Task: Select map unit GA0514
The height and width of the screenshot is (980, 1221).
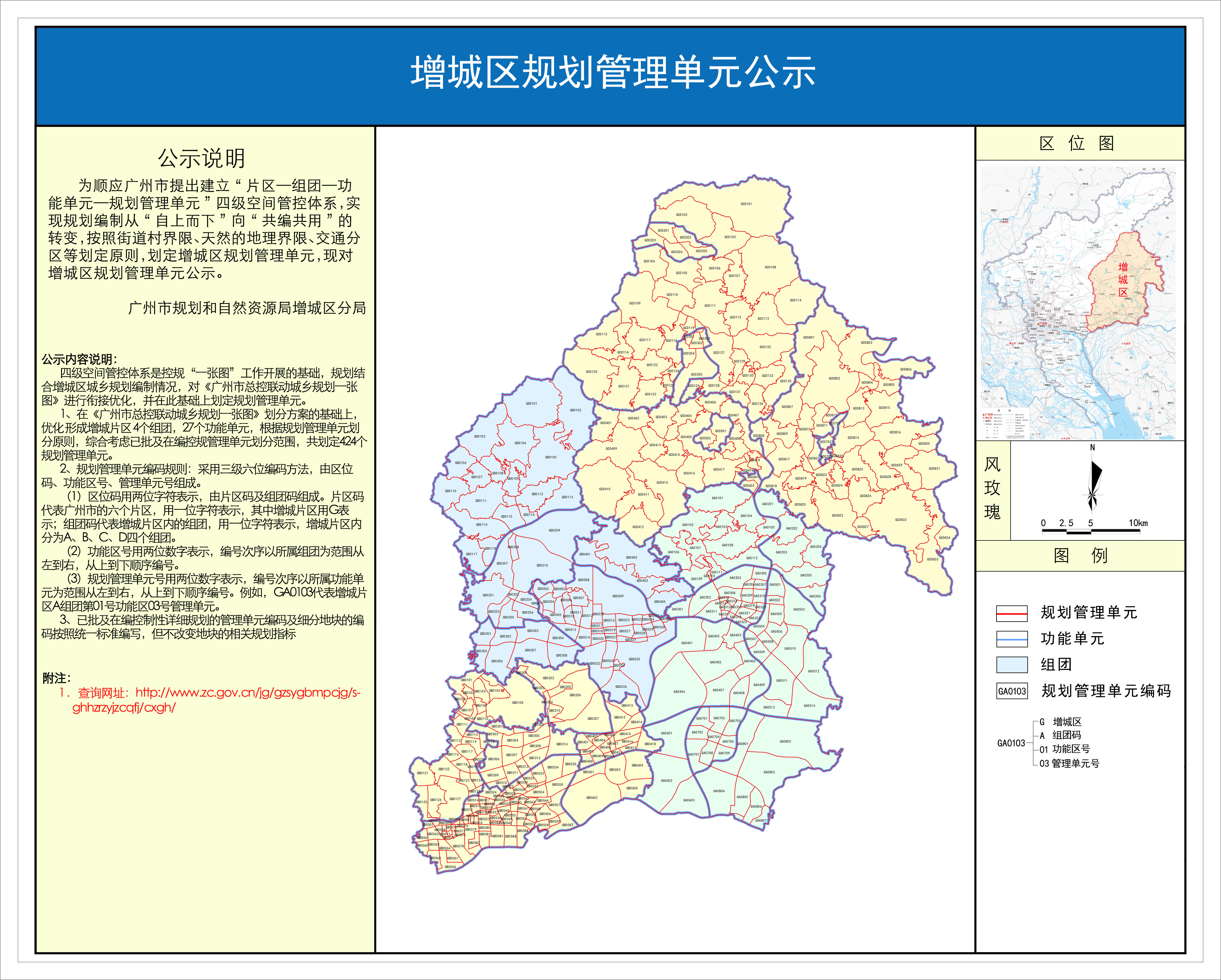Action: tap(809, 706)
